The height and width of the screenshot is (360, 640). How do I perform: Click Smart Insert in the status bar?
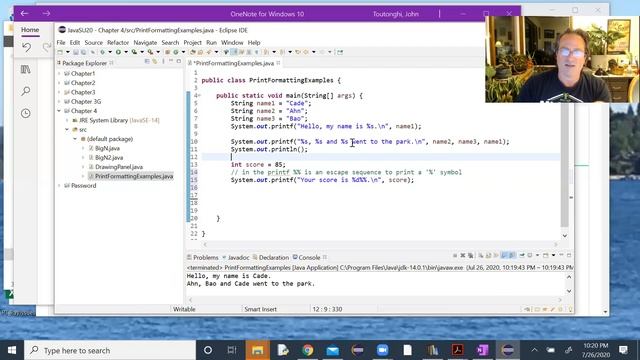pos(260,309)
